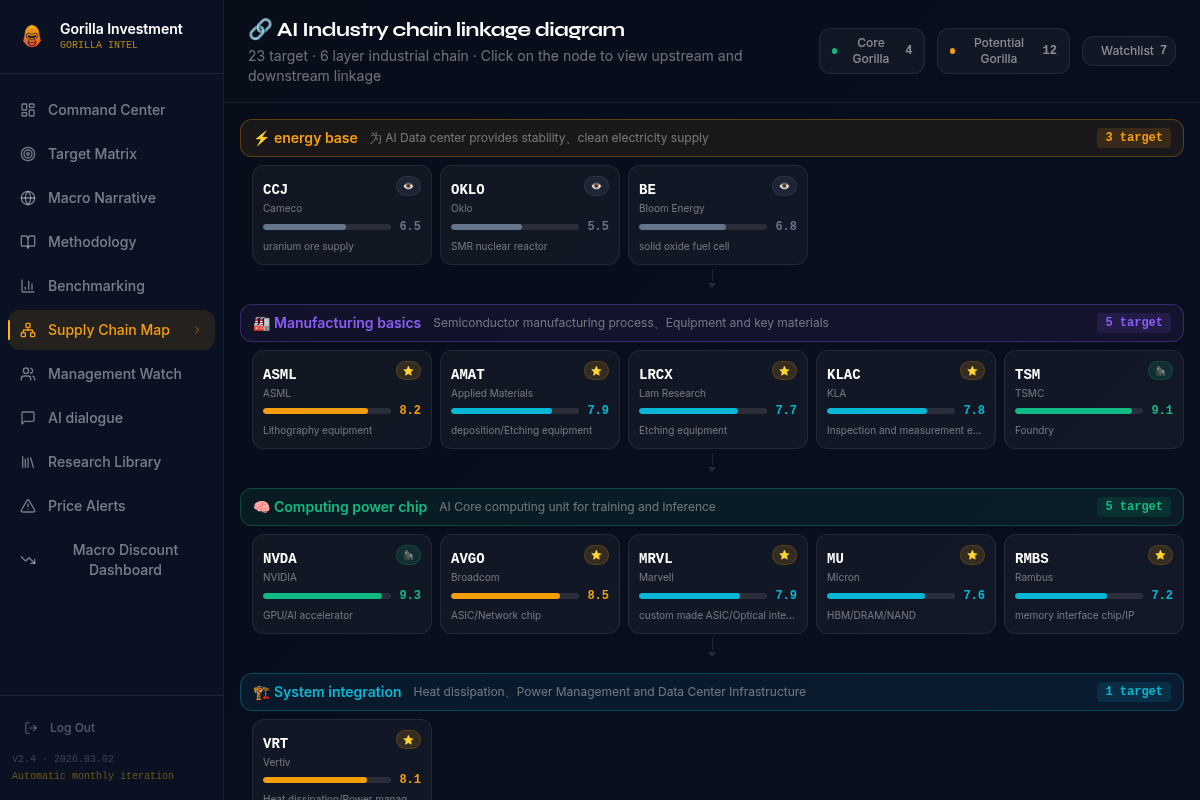Click the AI dialogue chat bubble icon
Screen dimensions: 1200x800
(28, 418)
